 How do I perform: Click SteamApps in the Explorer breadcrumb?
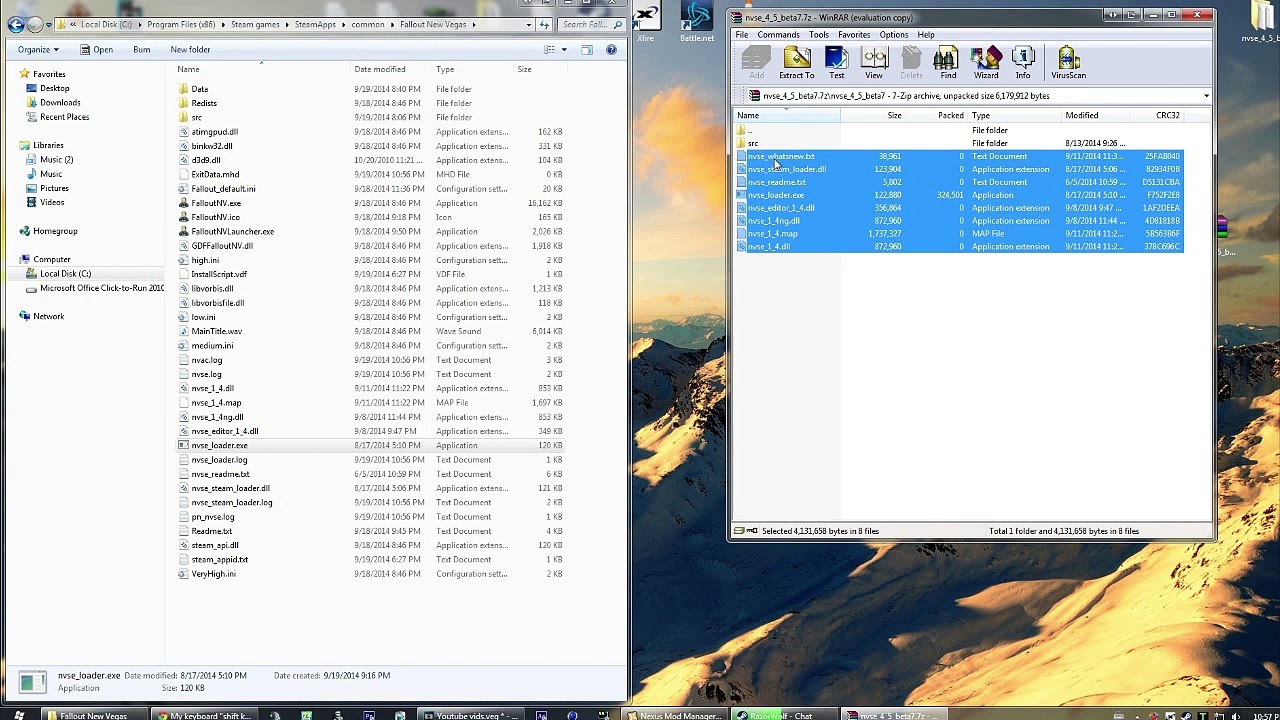click(x=314, y=24)
